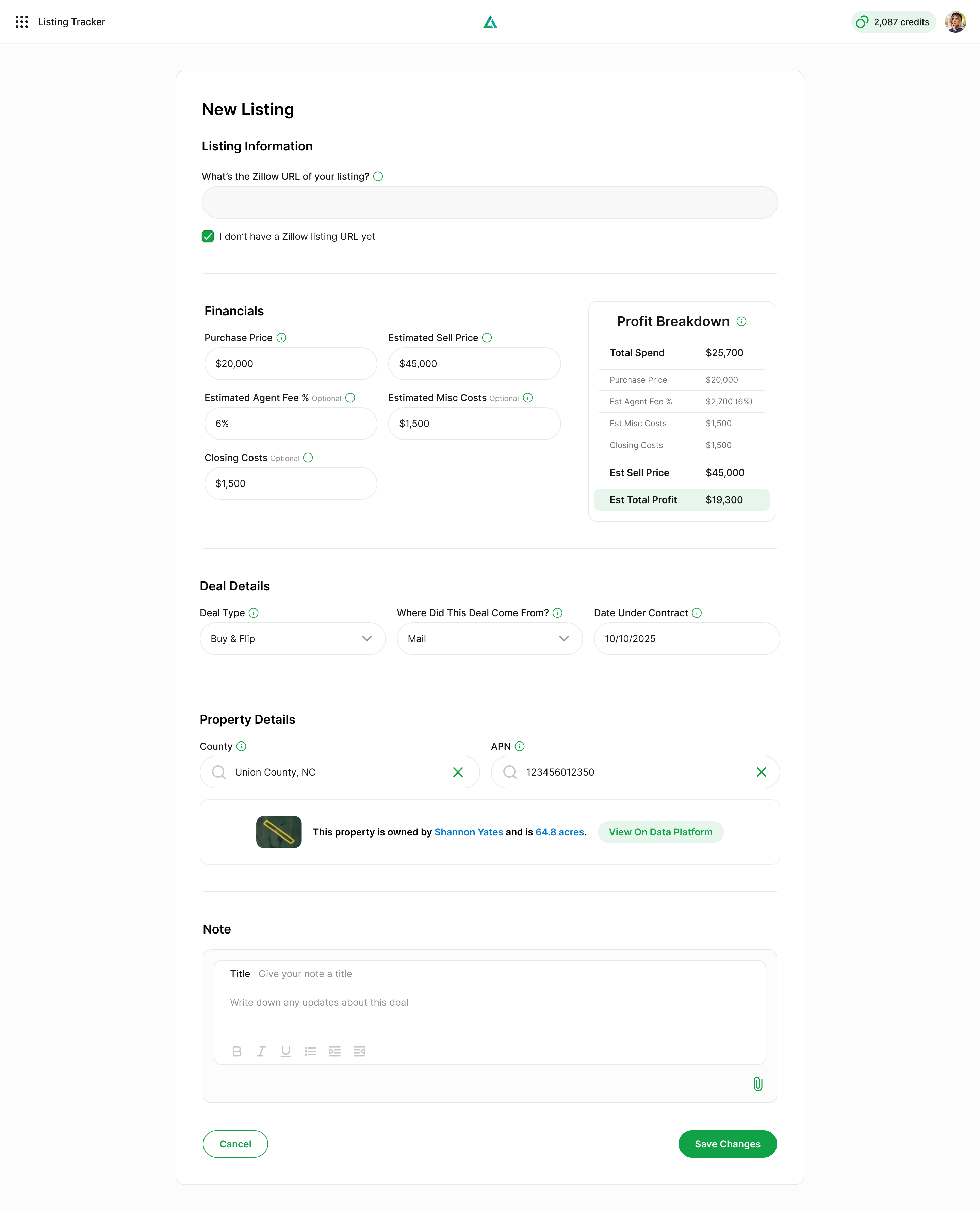This screenshot has width=980, height=1212.
Task: Click the $2,700 (6%) agent fee value
Action: (x=729, y=401)
